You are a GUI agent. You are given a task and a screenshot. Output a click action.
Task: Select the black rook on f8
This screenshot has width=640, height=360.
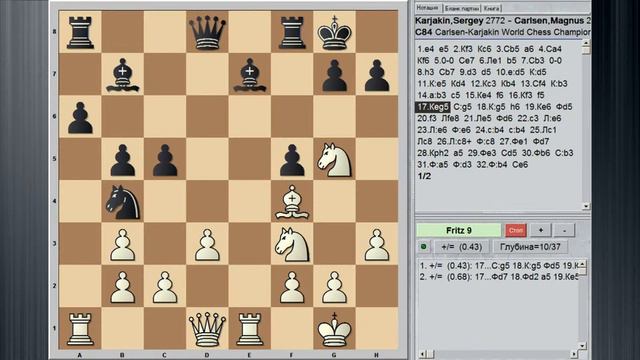(x=292, y=33)
